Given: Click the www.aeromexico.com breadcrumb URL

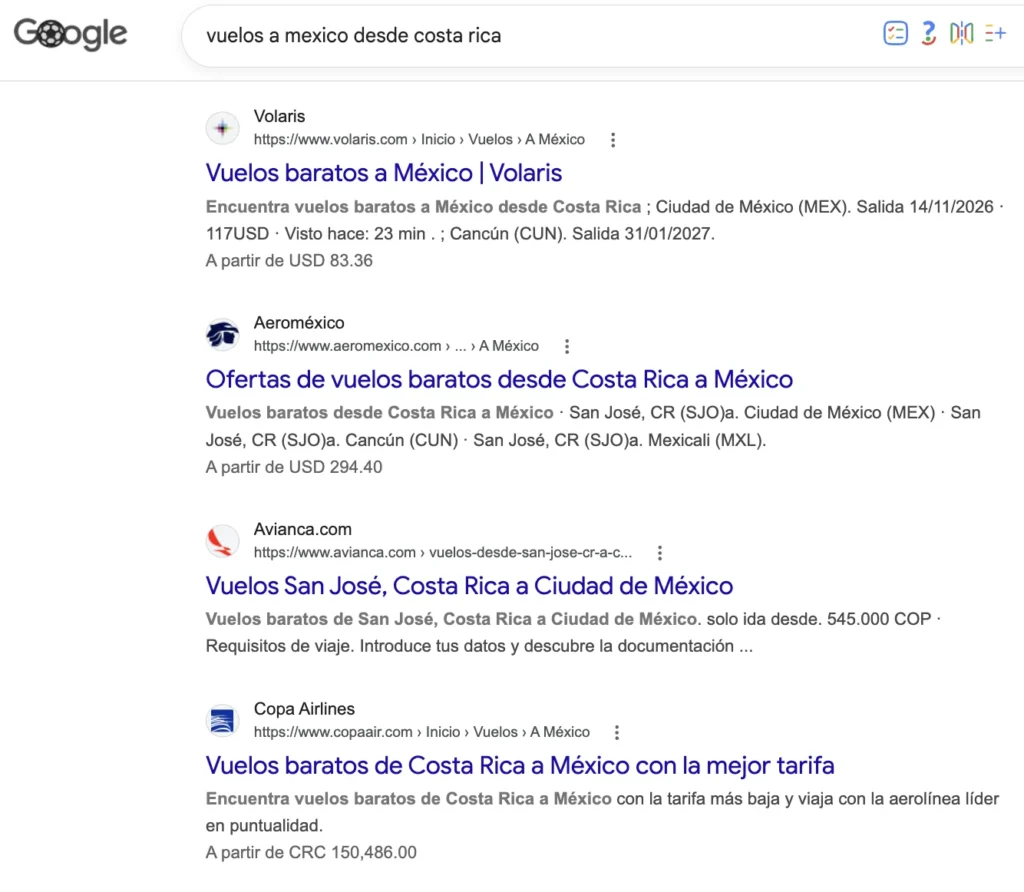Looking at the screenshot, I should click(396, 346).
